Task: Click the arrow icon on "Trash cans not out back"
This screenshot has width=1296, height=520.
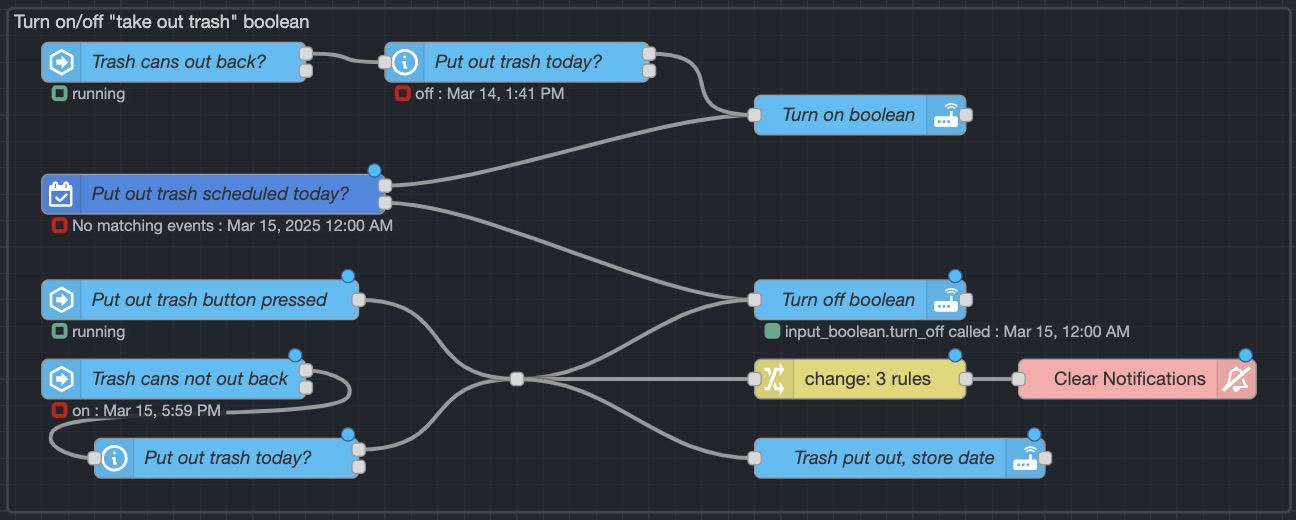Action: pos(61,379)
